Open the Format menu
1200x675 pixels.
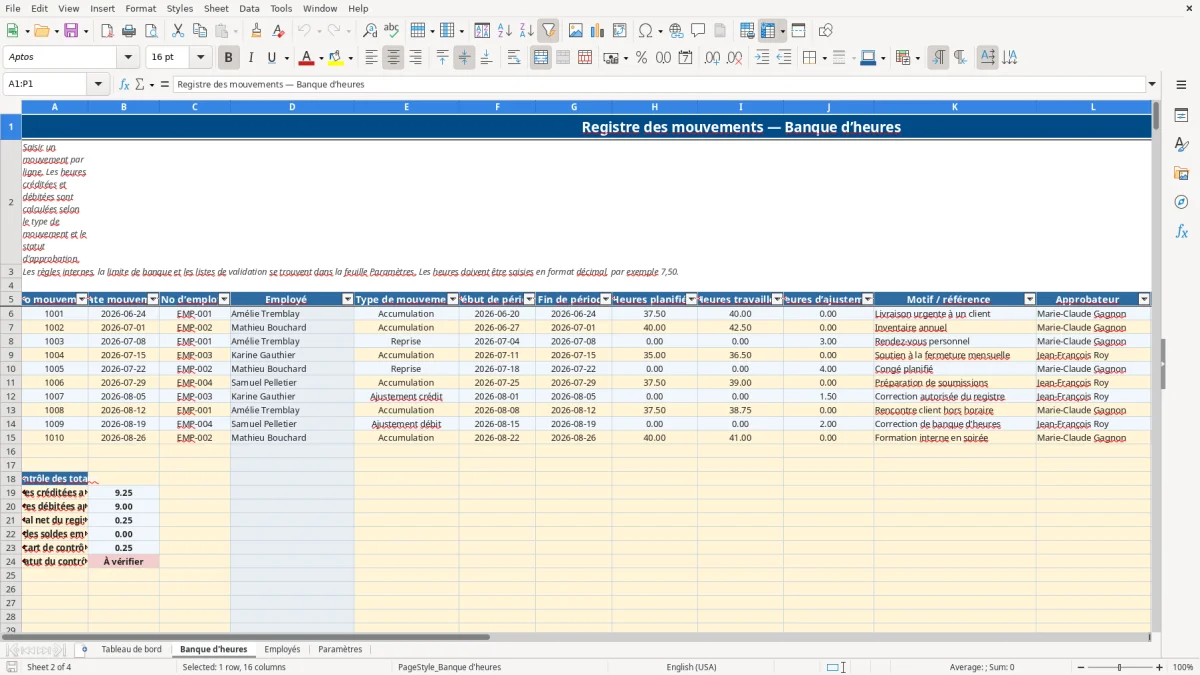[140, 8]
